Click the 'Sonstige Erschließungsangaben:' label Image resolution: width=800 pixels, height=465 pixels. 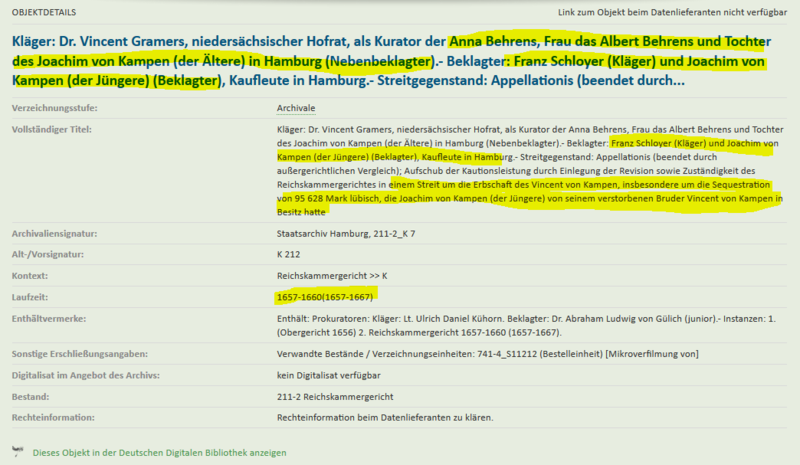point(79,354)
